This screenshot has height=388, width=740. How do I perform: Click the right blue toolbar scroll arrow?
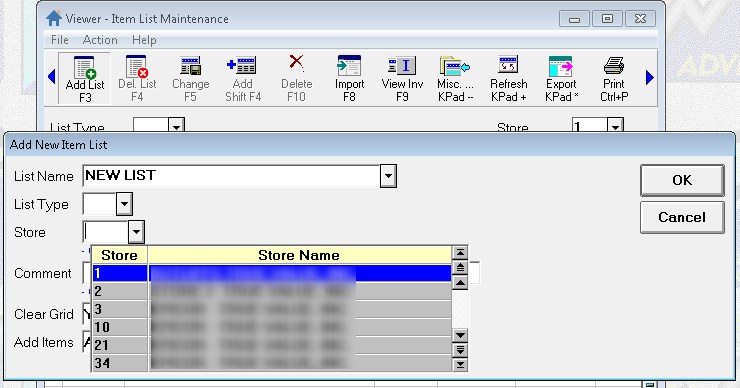(650, 77)
